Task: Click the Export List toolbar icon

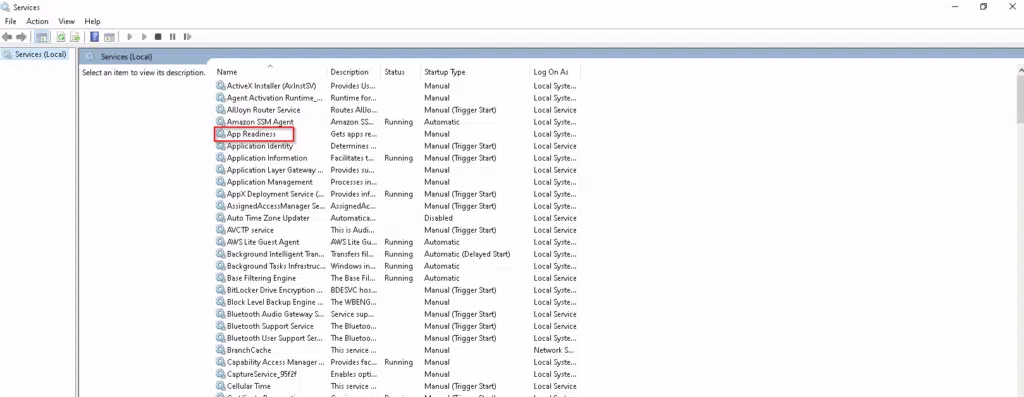Action: 75,37
